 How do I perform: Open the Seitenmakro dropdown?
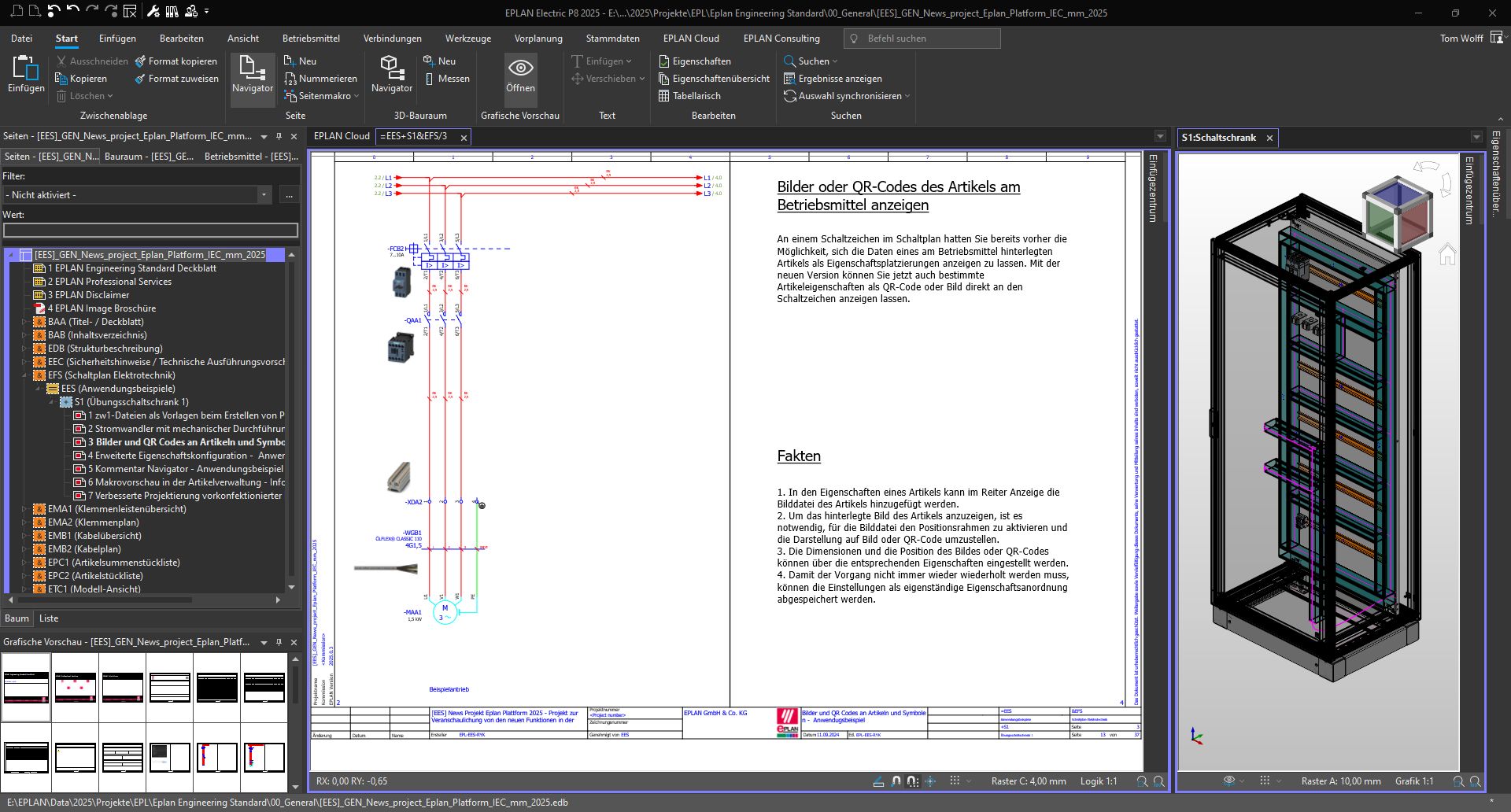(357, 96)
